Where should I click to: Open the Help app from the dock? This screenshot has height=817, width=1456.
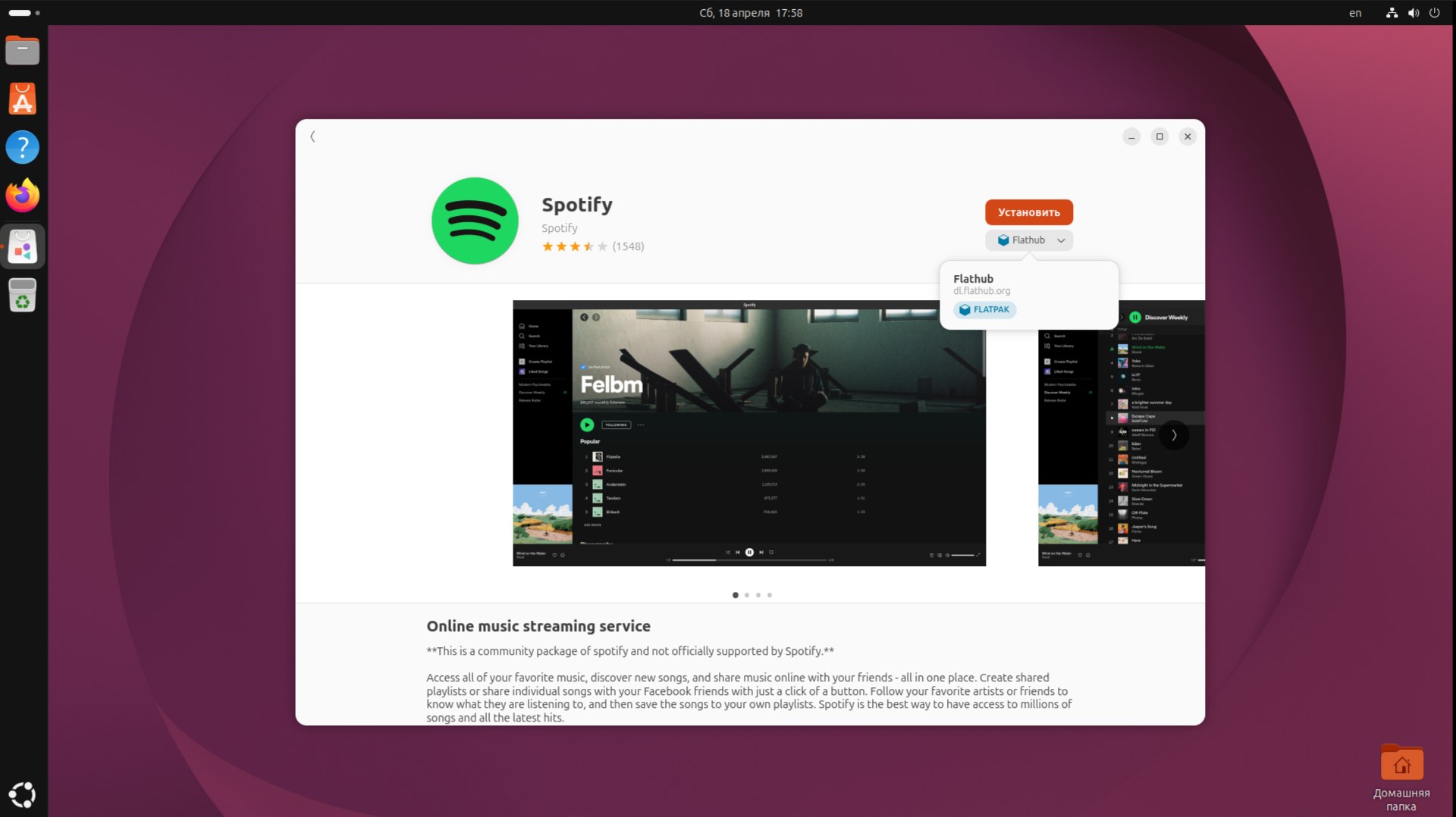[x=22, y=146]
